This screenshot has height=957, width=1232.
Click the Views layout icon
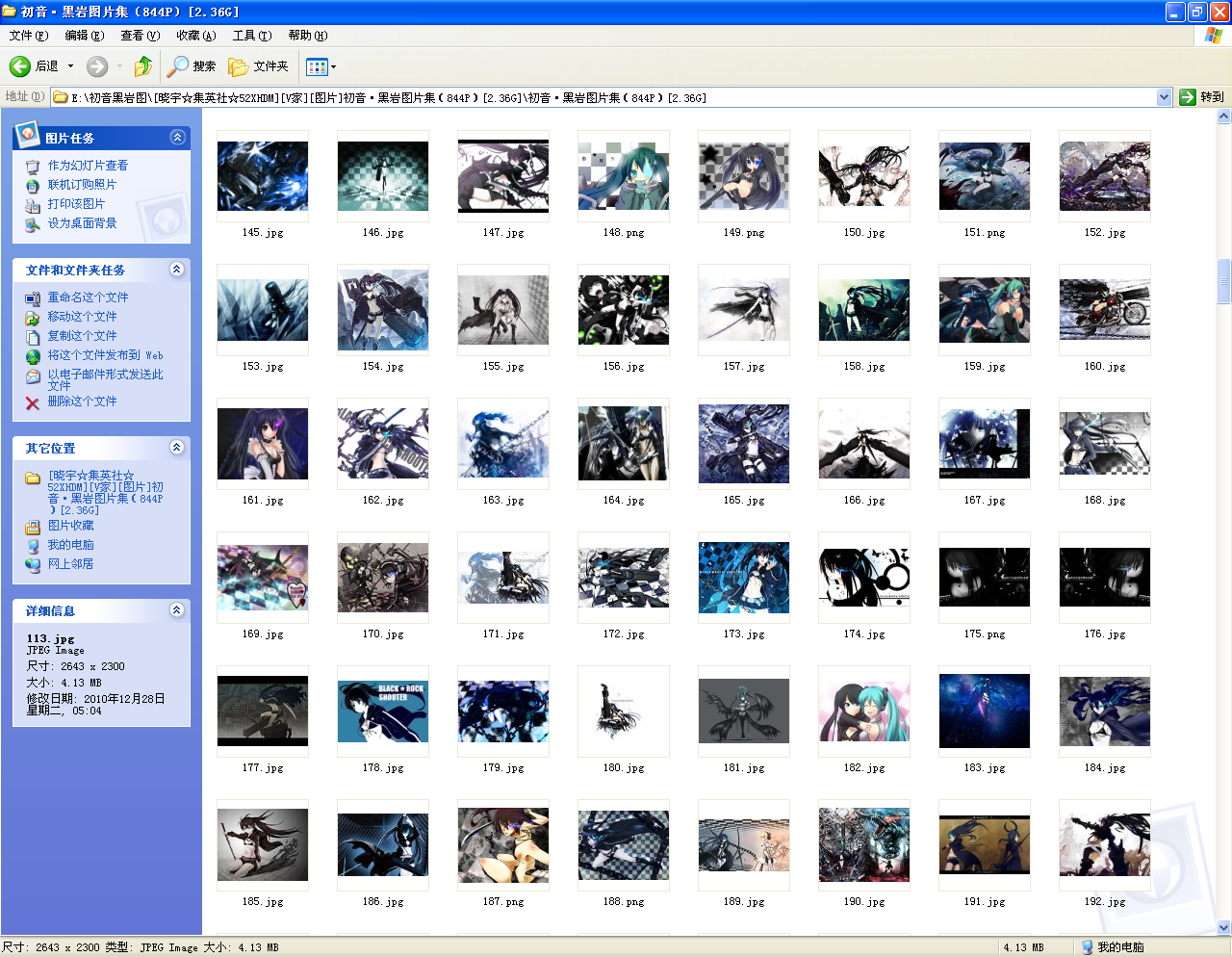click(316, 66)
